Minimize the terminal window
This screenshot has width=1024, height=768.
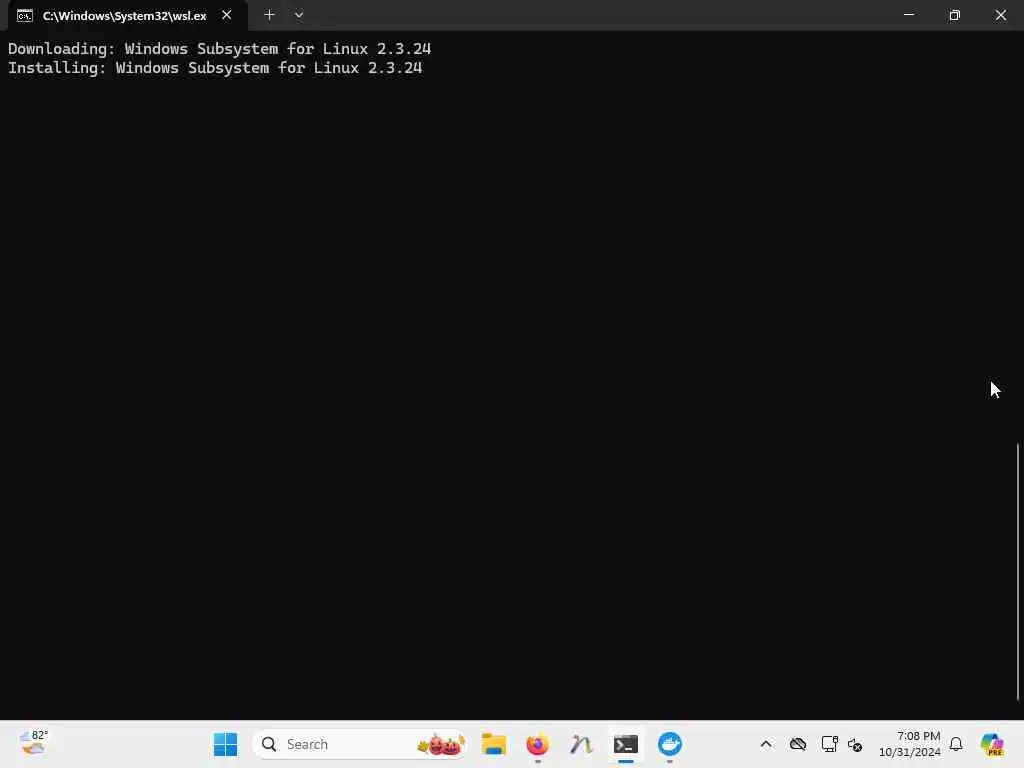[x=908, y=15]
